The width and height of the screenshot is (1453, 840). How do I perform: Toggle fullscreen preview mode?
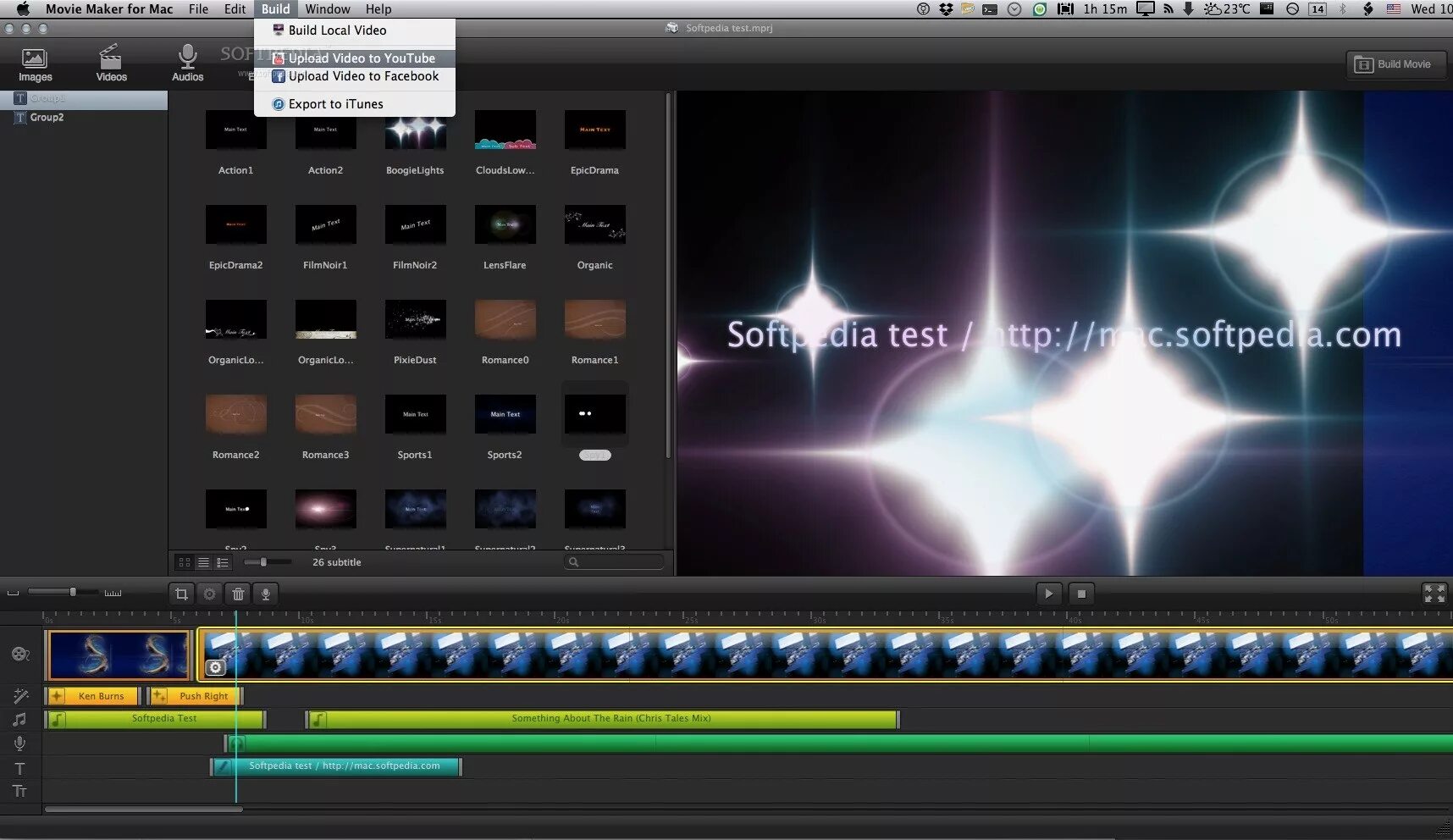click(x=1434, y=594)
